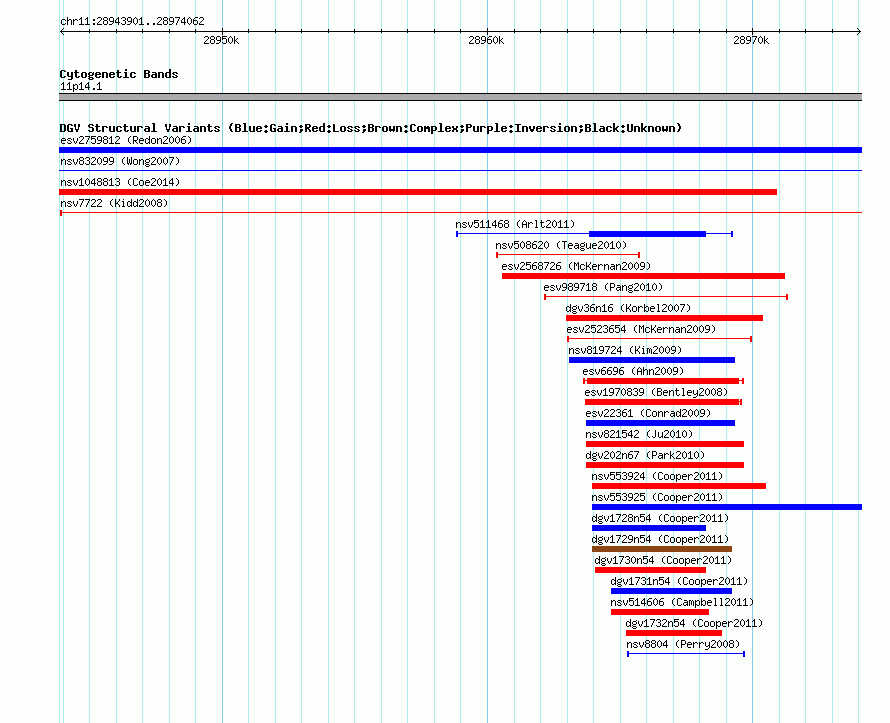
Task: Open esv989718 (Pang2010) variant
Action: pos(603,287)
